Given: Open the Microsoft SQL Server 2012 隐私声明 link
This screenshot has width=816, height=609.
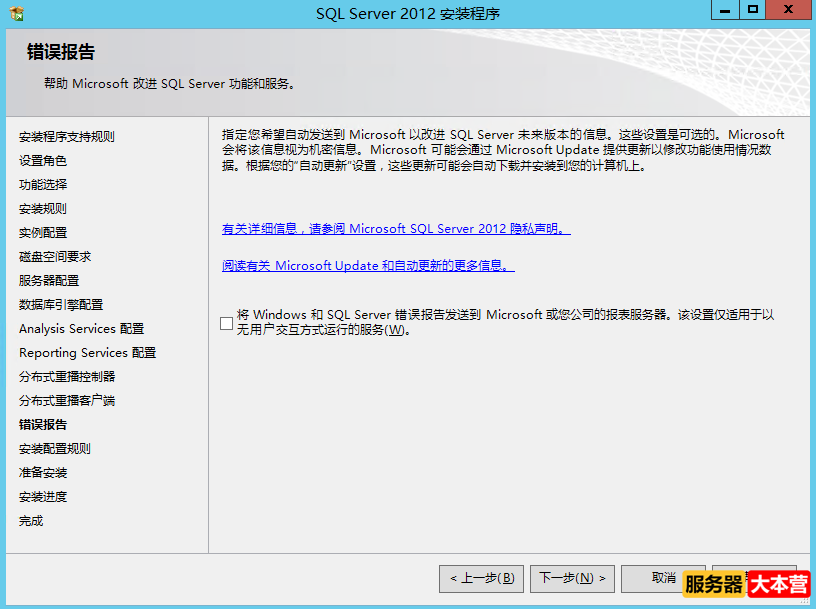Looking at the screenshot, I should point(396,229).
